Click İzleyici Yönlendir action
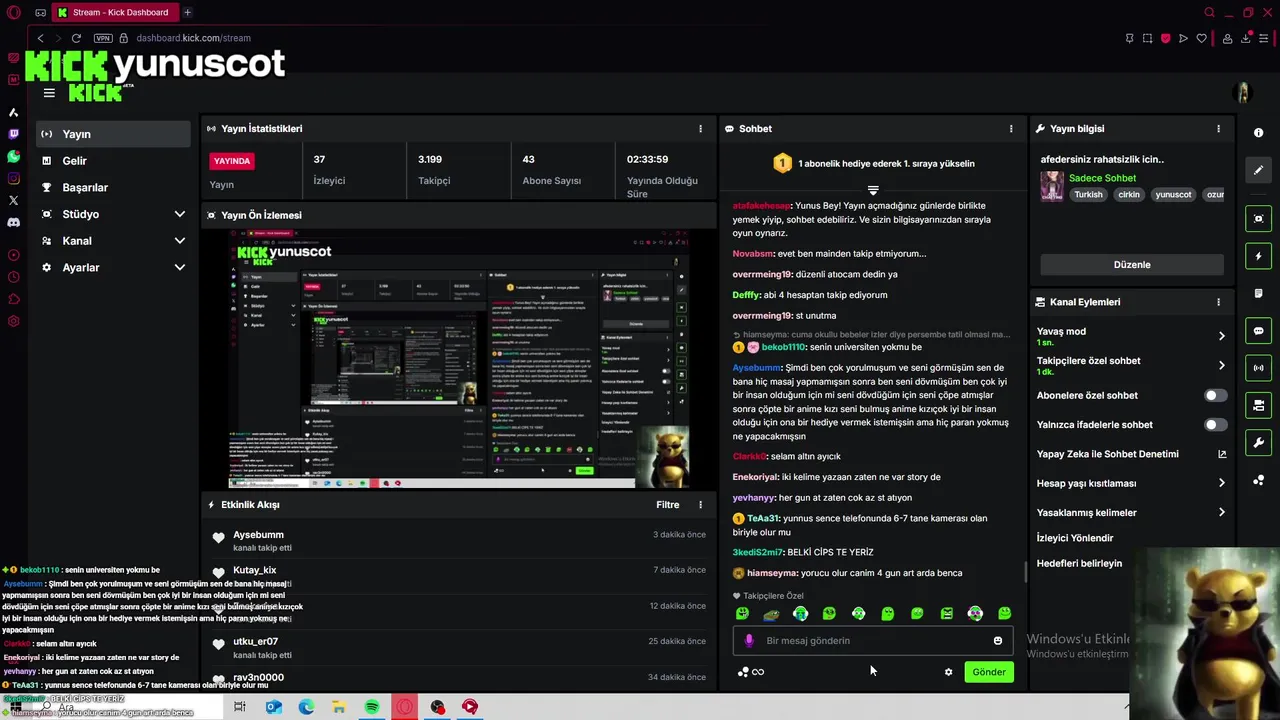 (x=1074, y=538)
